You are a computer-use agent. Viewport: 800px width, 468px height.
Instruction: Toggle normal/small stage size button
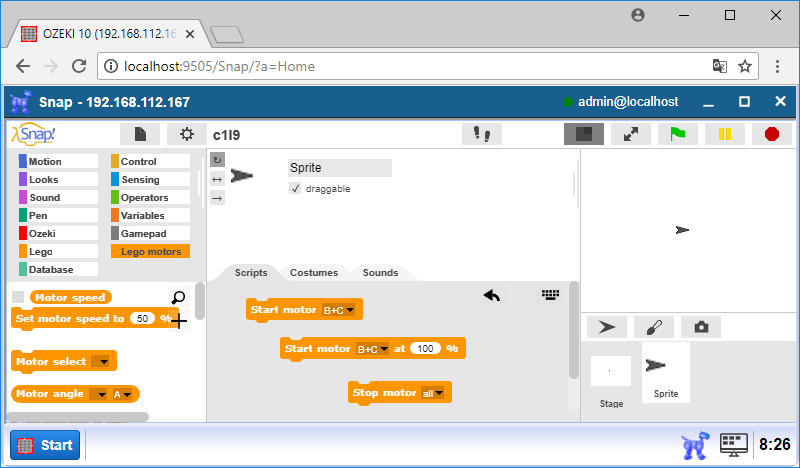pos(584,134)
